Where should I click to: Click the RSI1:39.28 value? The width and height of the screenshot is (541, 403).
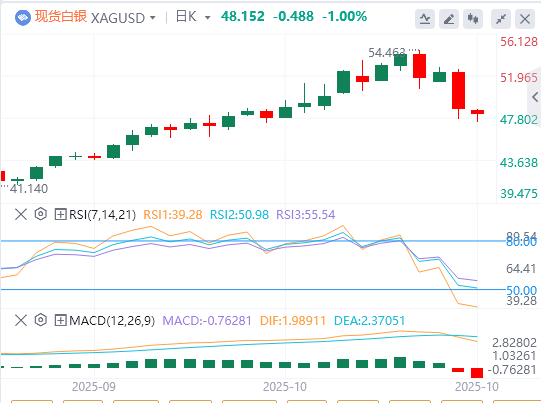[173, 215]
